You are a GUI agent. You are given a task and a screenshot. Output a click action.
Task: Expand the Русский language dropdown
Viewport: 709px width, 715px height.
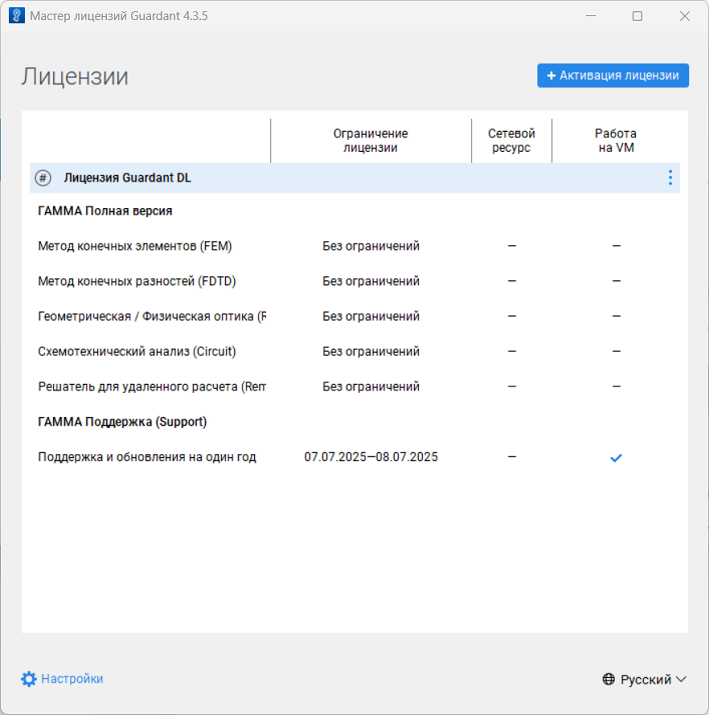(x=645, y=680)
